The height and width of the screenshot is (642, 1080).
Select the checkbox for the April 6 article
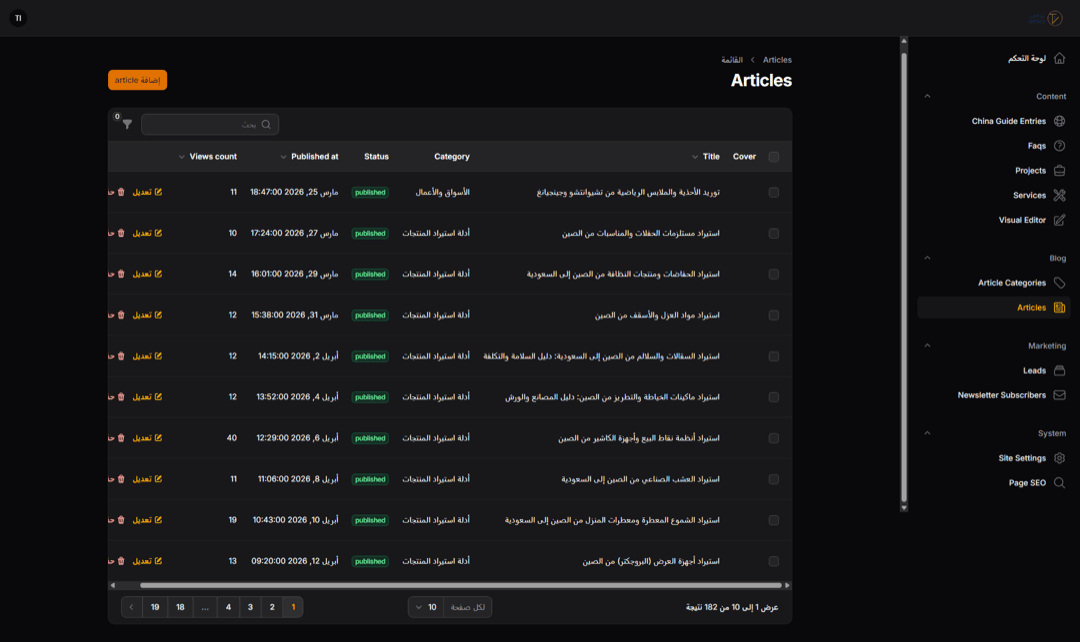tap(774, 438)
